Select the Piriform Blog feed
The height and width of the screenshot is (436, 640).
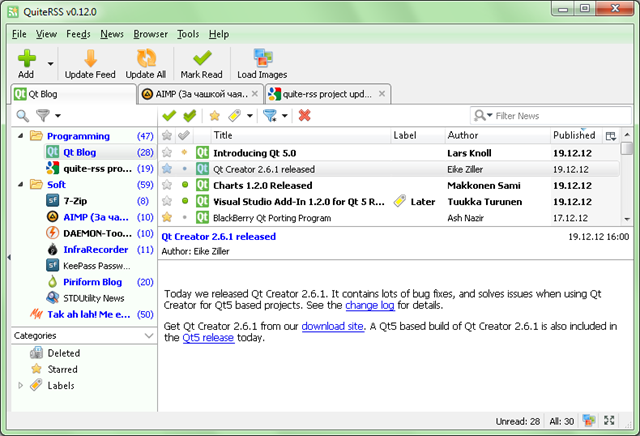(x=99, y=282)
